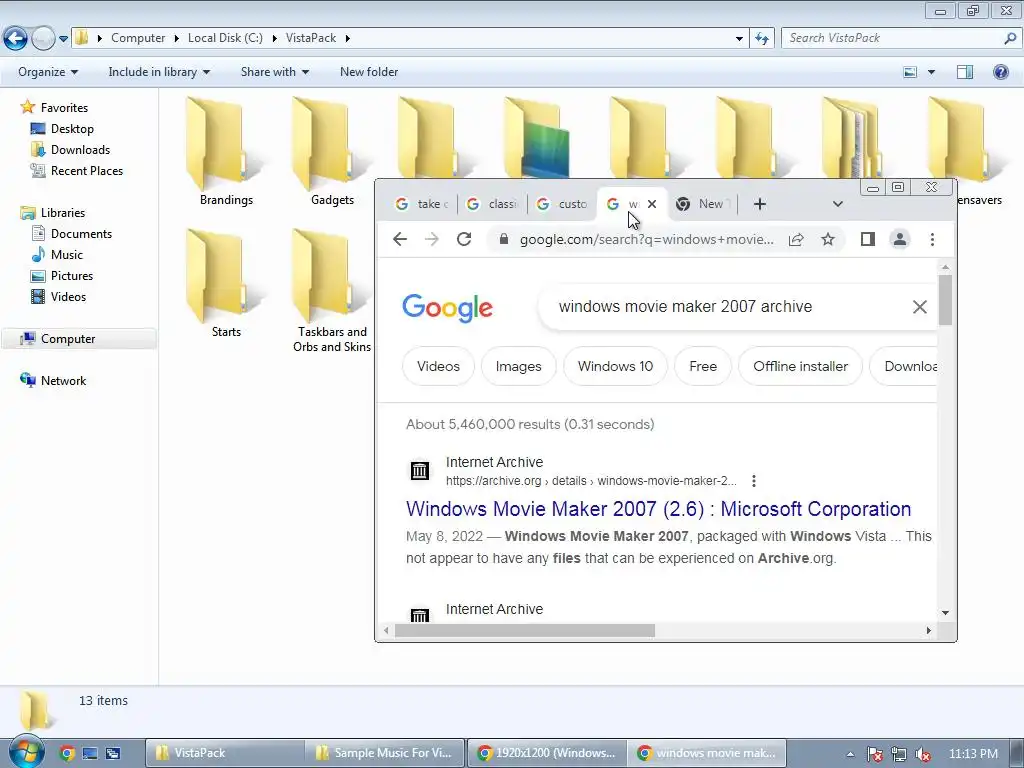
Task: Open Share with menu
Action: 274,72
